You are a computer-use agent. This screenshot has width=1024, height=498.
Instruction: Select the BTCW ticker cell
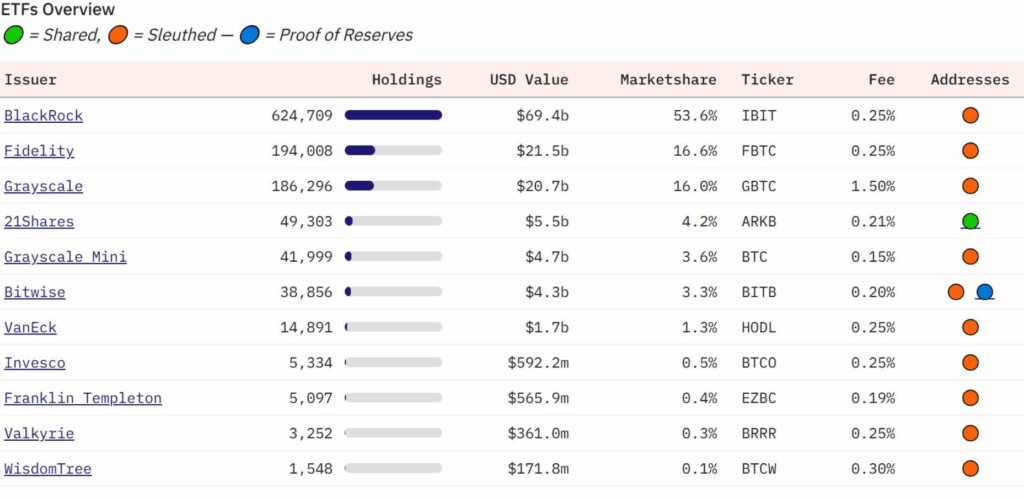759,468
